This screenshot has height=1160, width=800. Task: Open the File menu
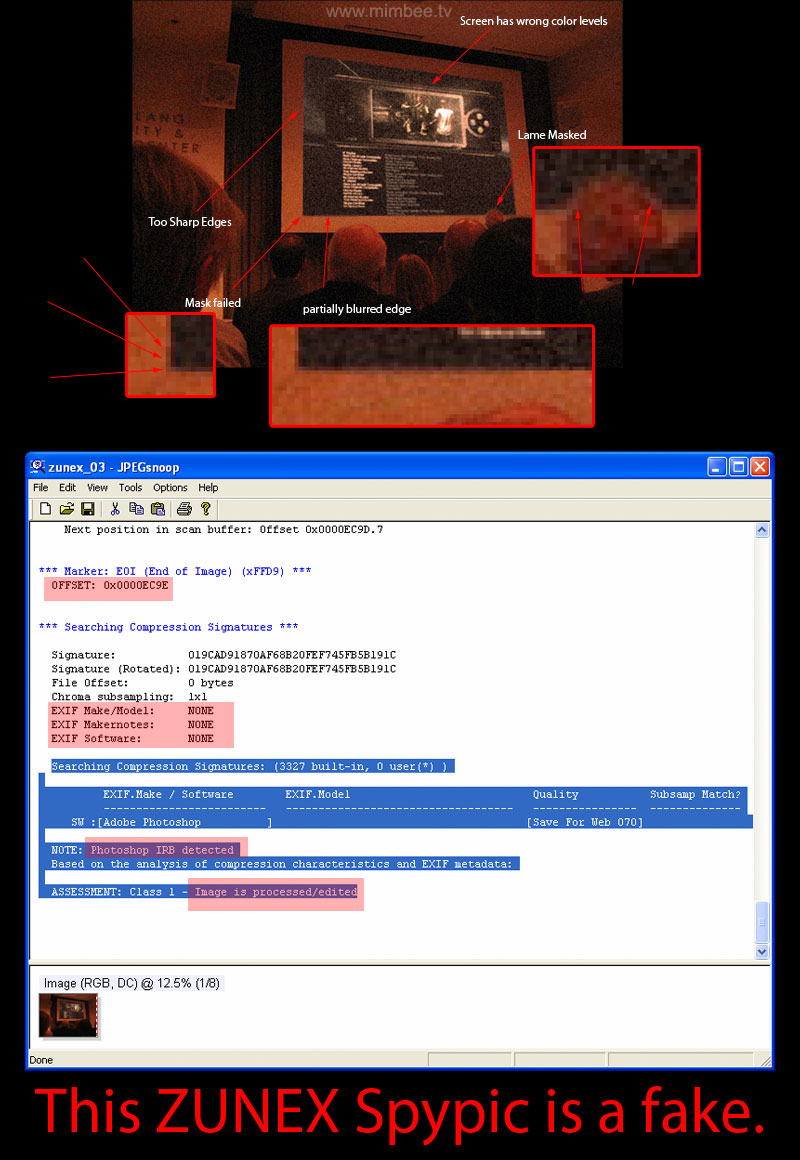coord(41,488)
